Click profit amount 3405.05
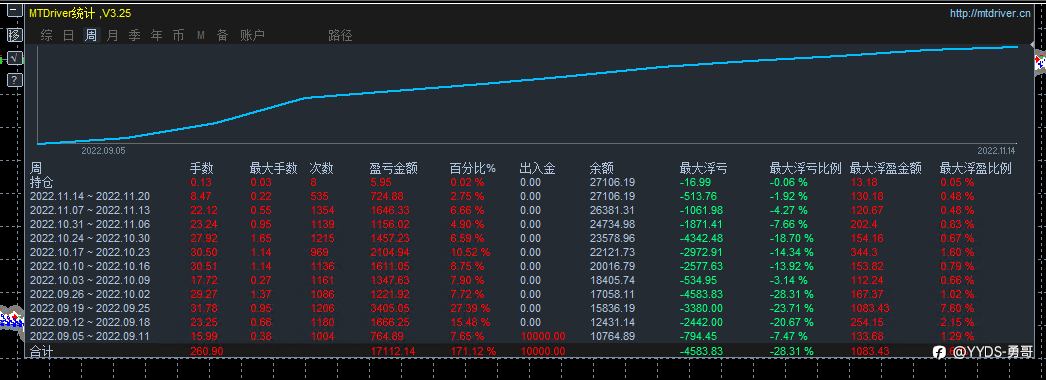This screenshot has height=380, width=1046. coord(390,308)
